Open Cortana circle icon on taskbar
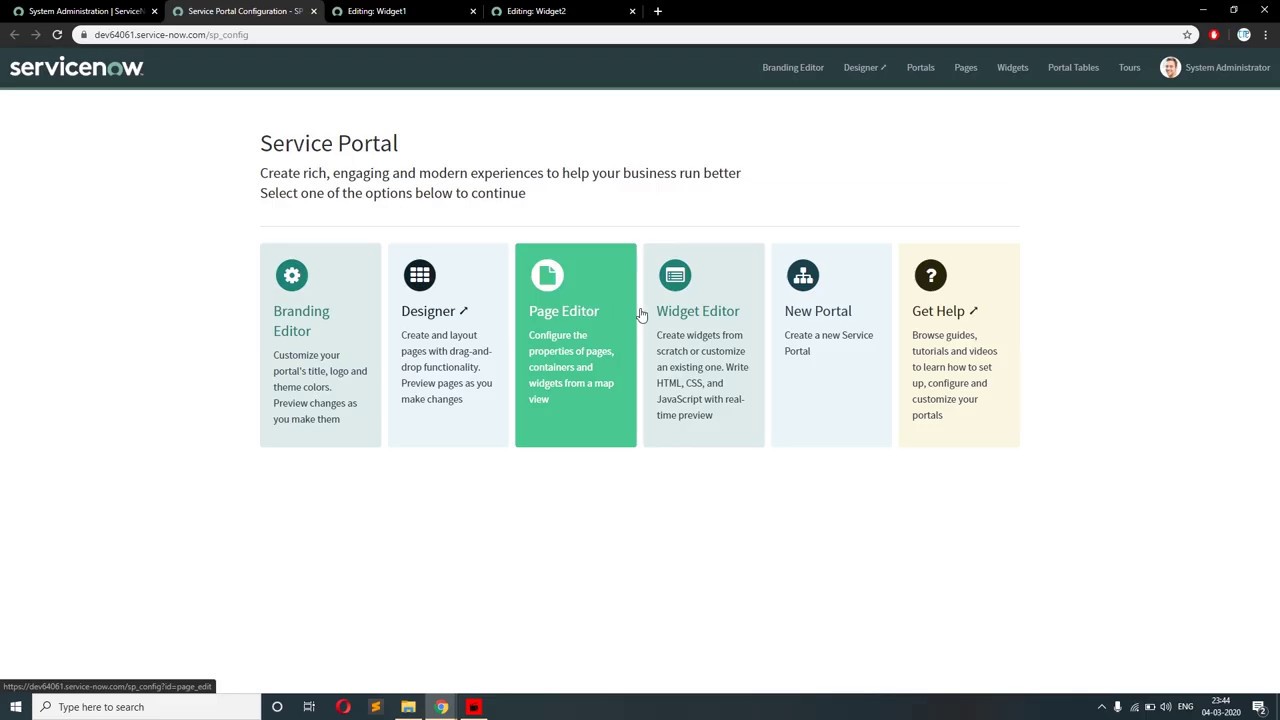The width and height of the screenshot is (1280, 720). [277, 707]
